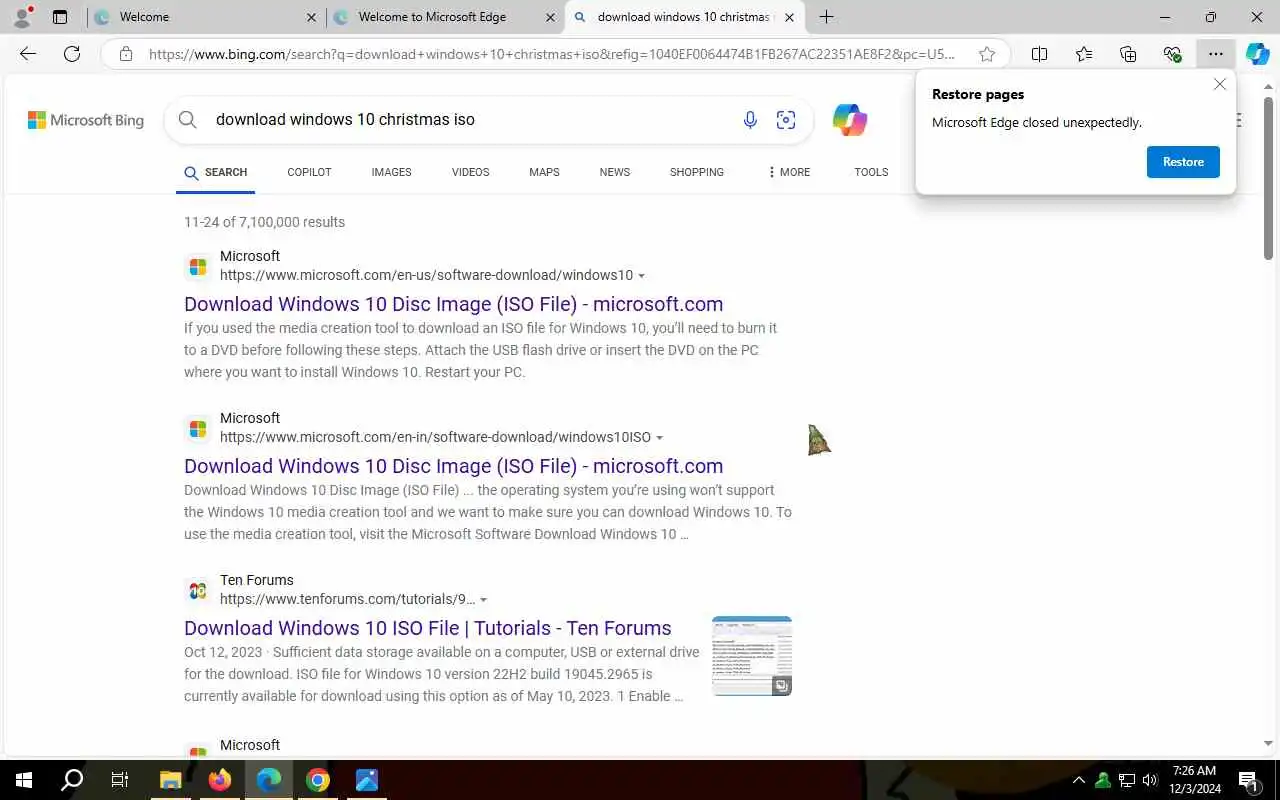This screenshot has height=800, width=1280.
Task: Search magnifier icon in Bing search box
Action: (187, 120)
